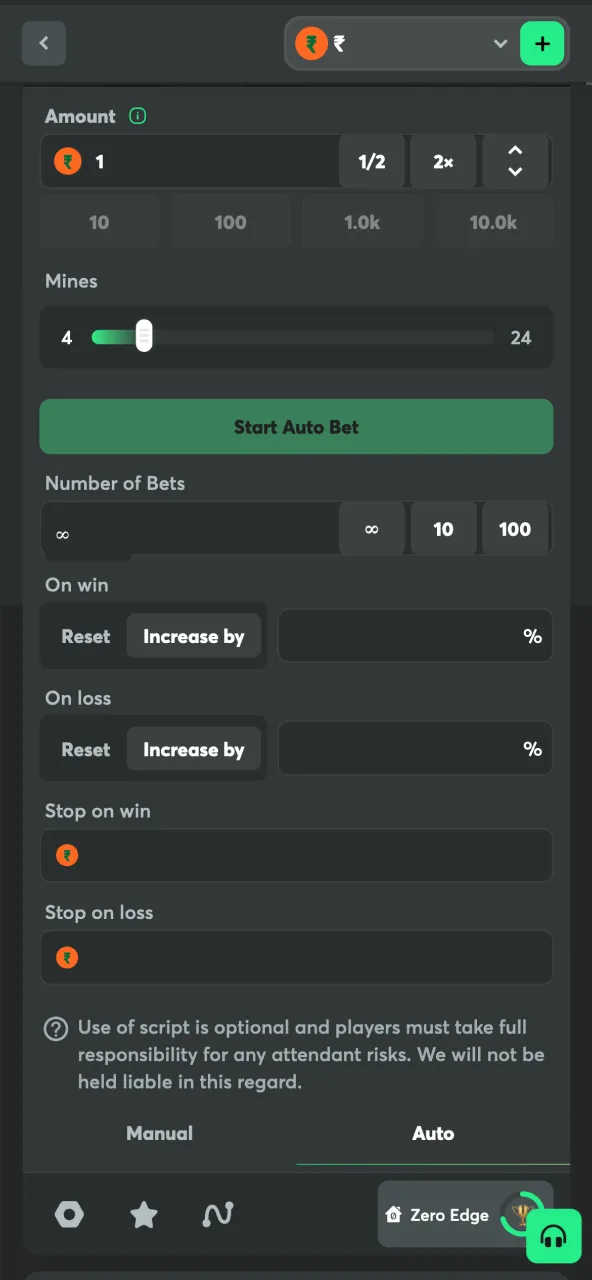Select Reset under On win
Screen dimensions: 592x1280
pyautogui.click(x=85, y=636)
